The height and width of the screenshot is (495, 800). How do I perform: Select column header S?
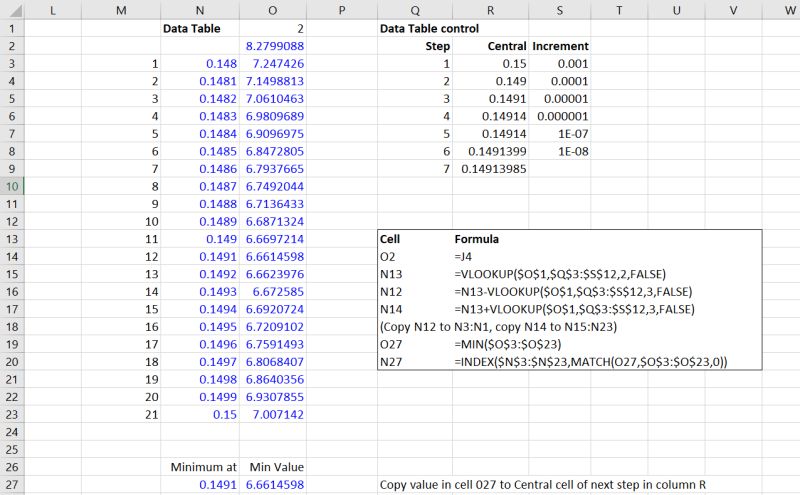560,10
